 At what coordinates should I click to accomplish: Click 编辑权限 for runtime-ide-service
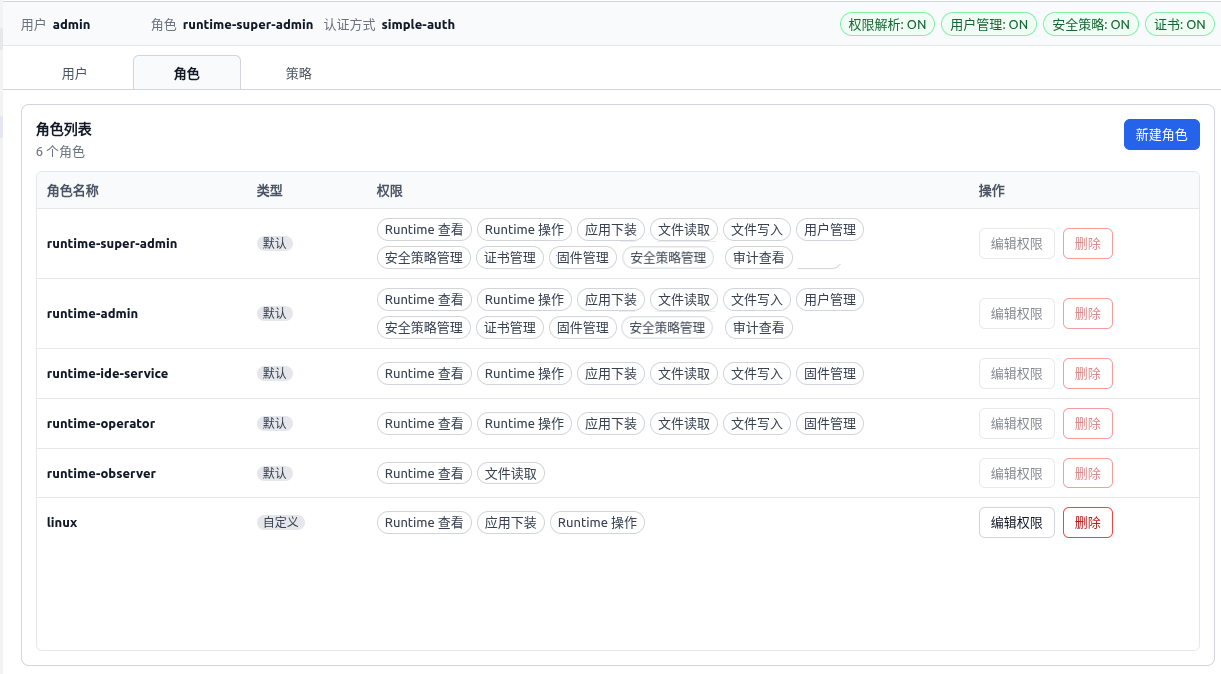(x=1016, y=374)
